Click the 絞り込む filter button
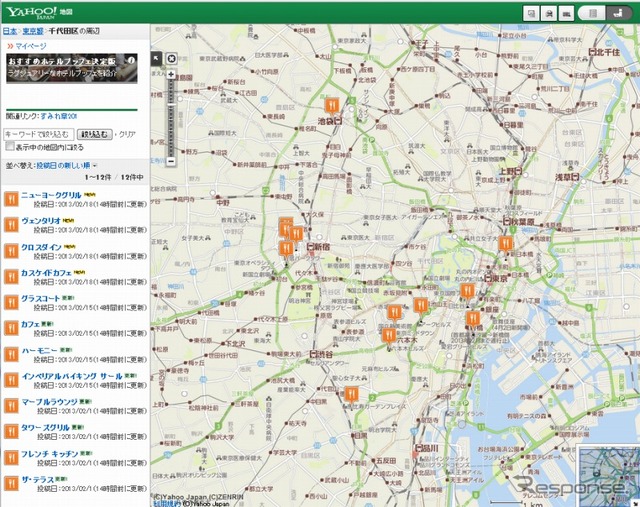Image resolution: width=640 pixels, height=507 pixels. [x=94, y=134]
